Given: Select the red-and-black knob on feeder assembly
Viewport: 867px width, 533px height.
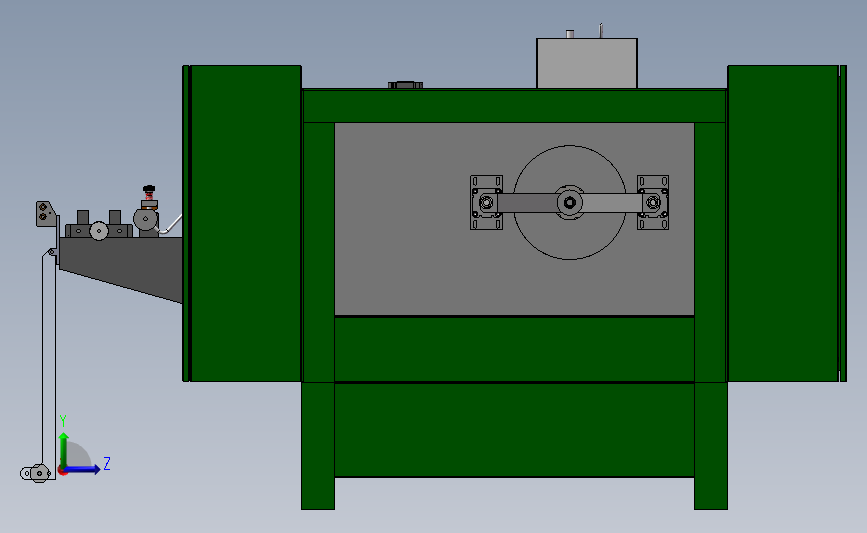Looking at the screenshot, I should (x=149, y=193).
